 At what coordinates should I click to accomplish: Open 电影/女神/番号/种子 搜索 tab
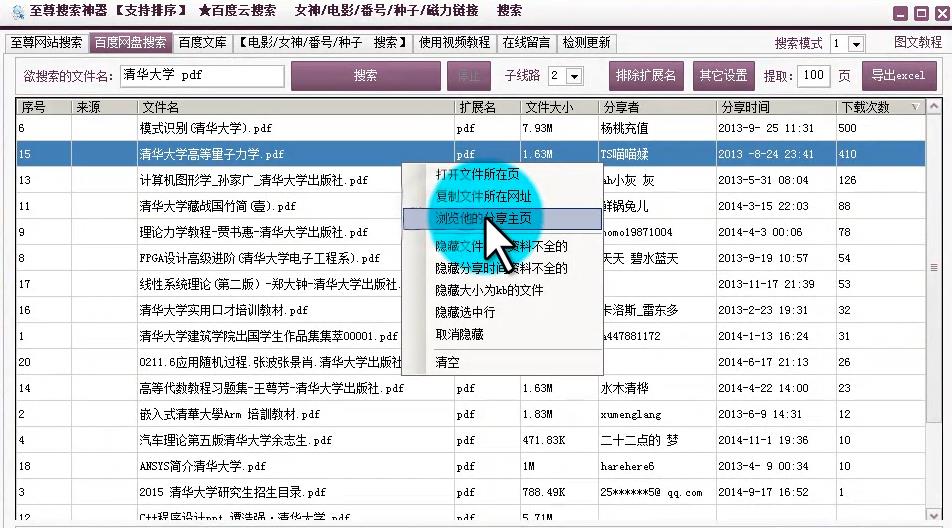(x=322, y=42)
